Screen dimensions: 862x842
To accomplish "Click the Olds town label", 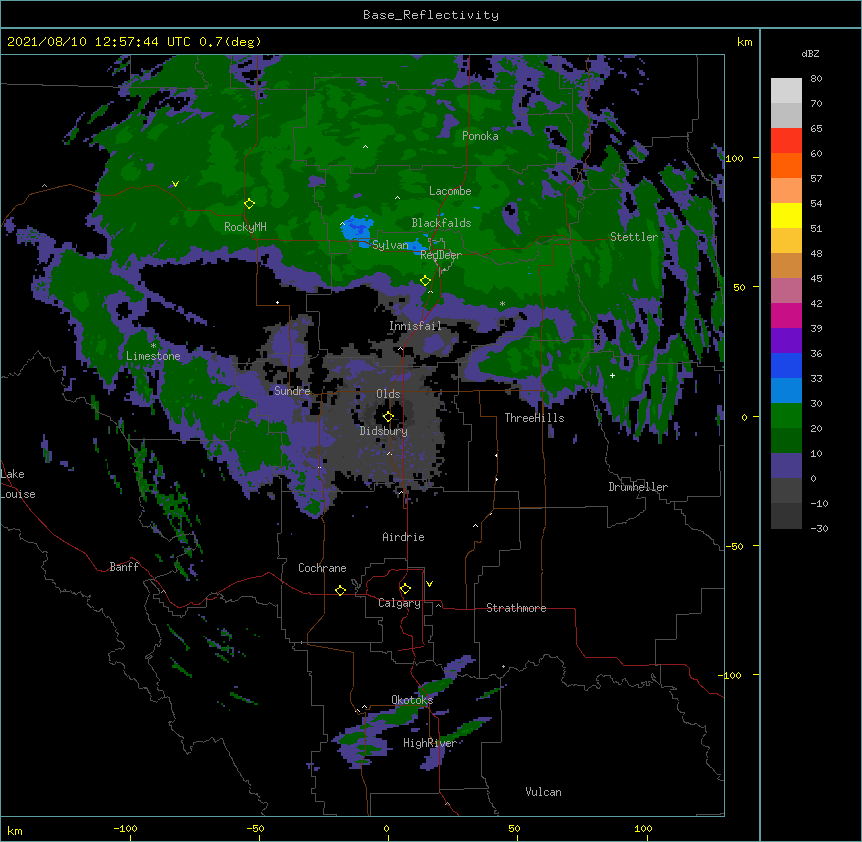I will click(388, 394).
